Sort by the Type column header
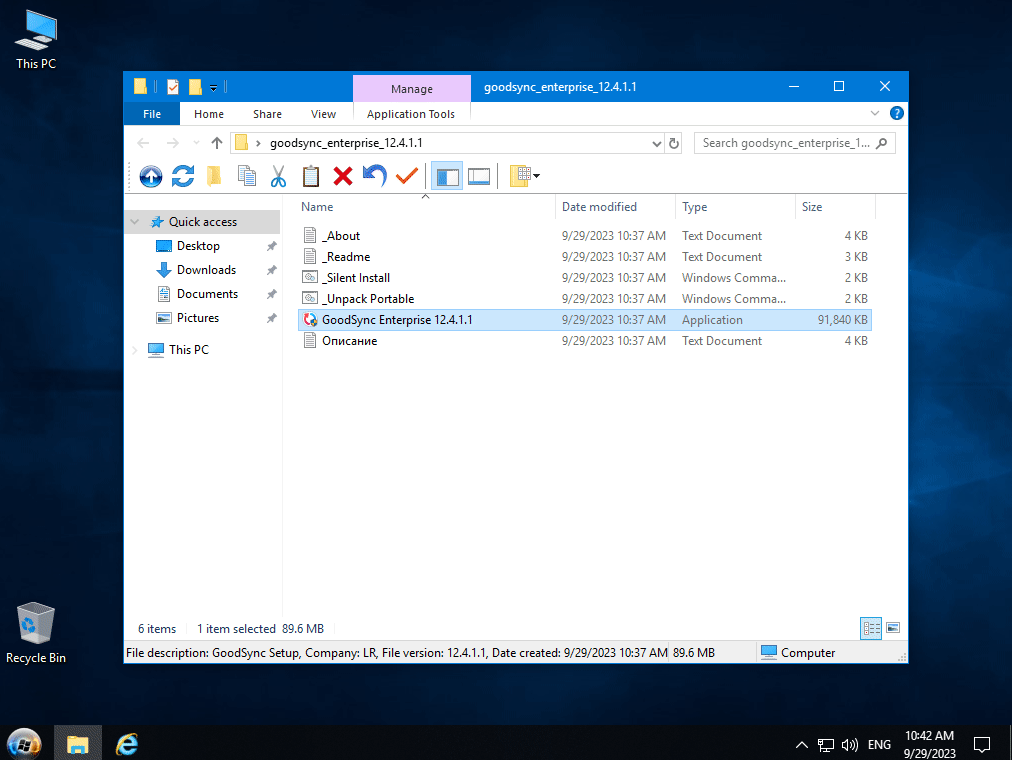Screen dimensions: 1012x760 pyautogui.click(x=735, y=207)
